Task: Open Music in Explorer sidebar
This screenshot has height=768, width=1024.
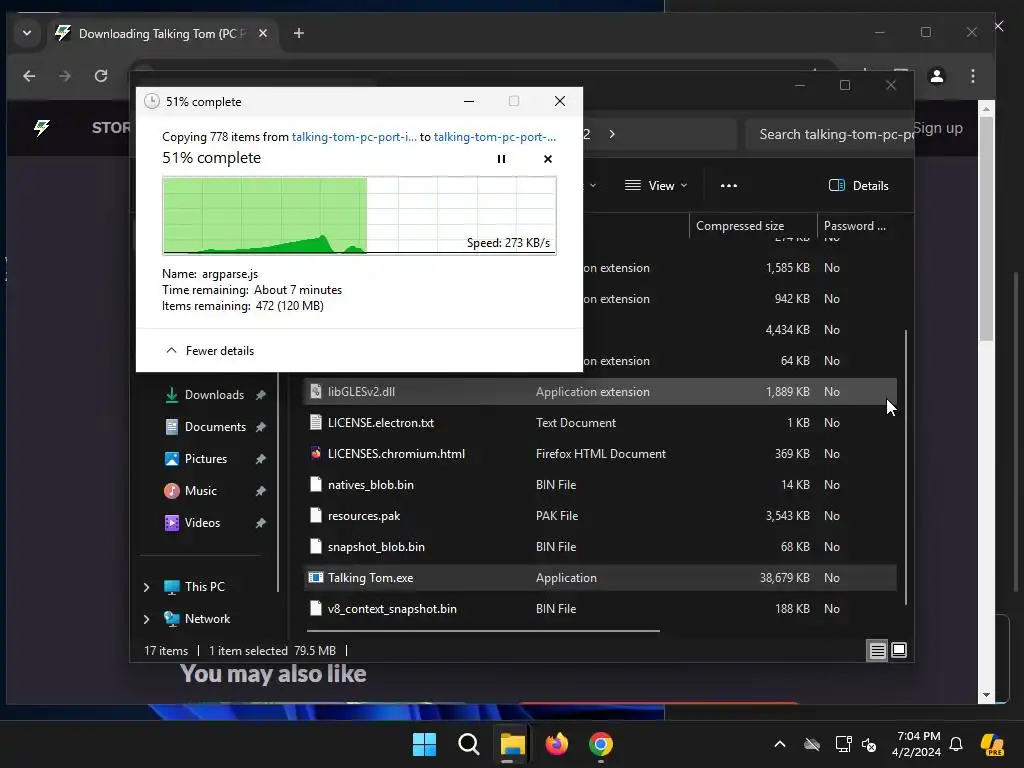Action: (200, 490)
